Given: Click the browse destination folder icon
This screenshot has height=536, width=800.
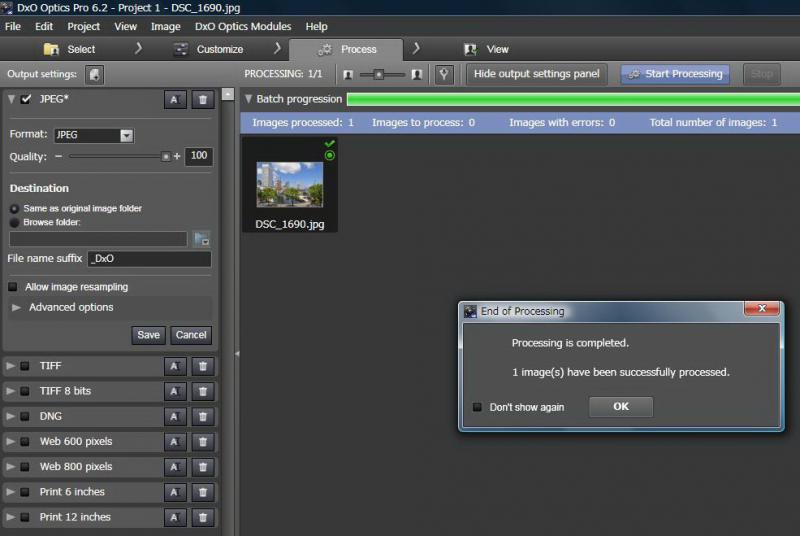Looking at the screenshot, I should pos(202,239).
